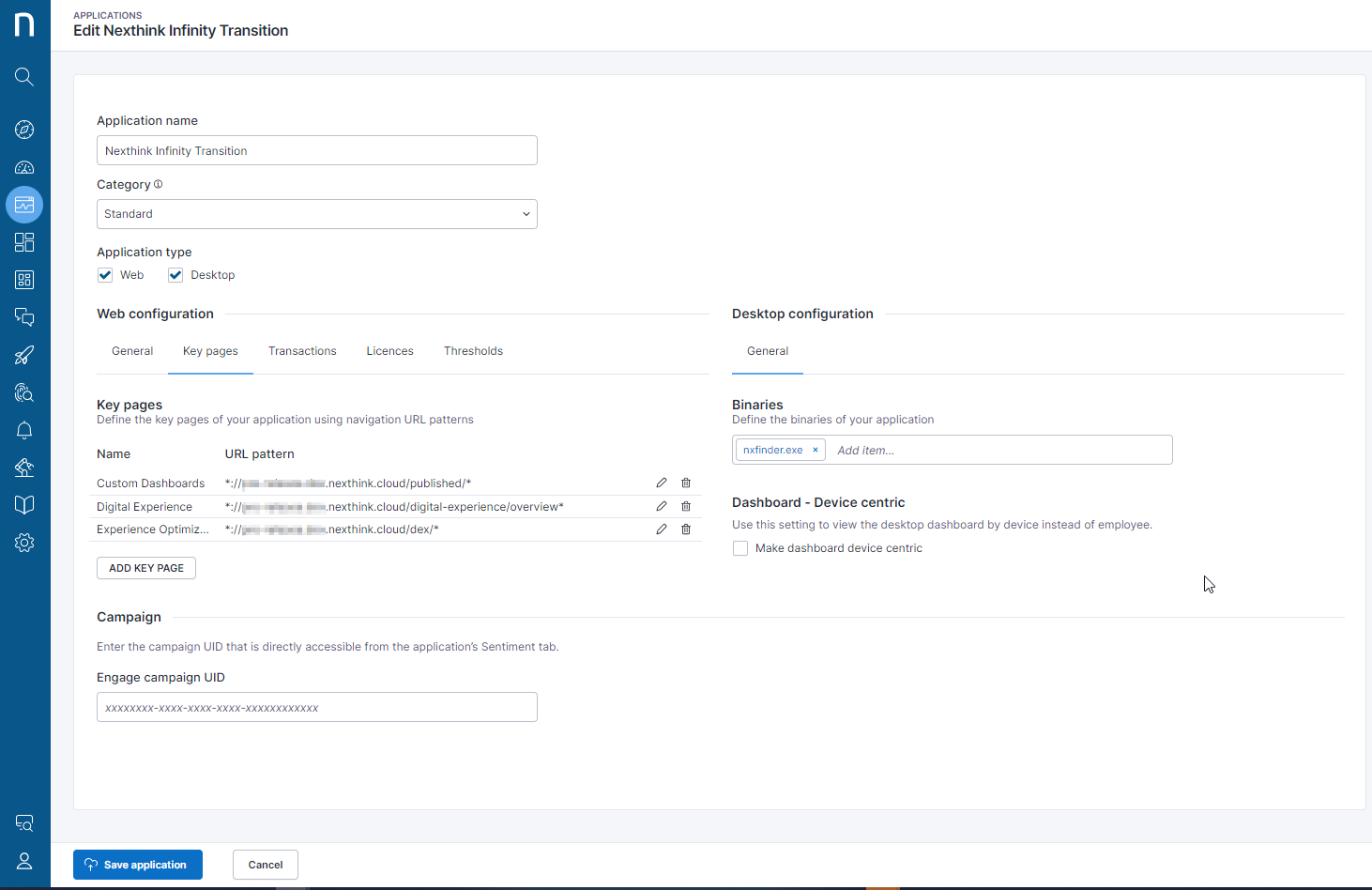This screenshot has width=1372, height=890.
Task: Open the chat search help icon
Action: point(24,823)
